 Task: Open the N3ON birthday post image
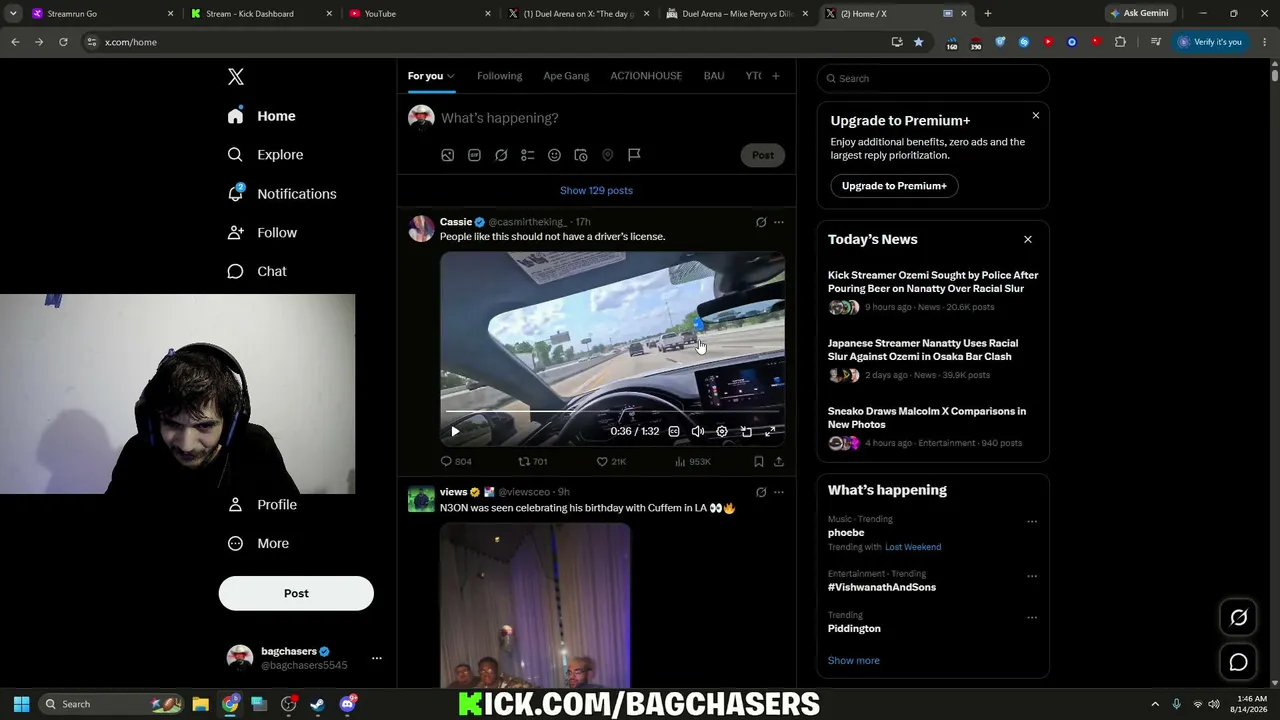535,605
